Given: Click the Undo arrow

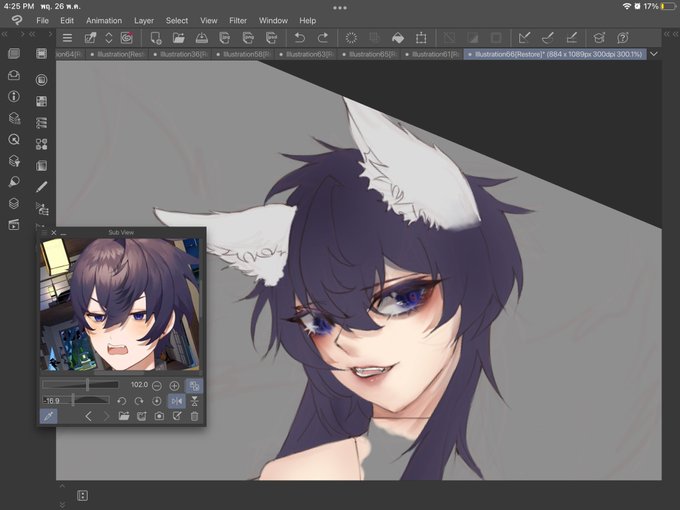Looking at the screenshot, I should pyautogui.click(x=299, y=38).
